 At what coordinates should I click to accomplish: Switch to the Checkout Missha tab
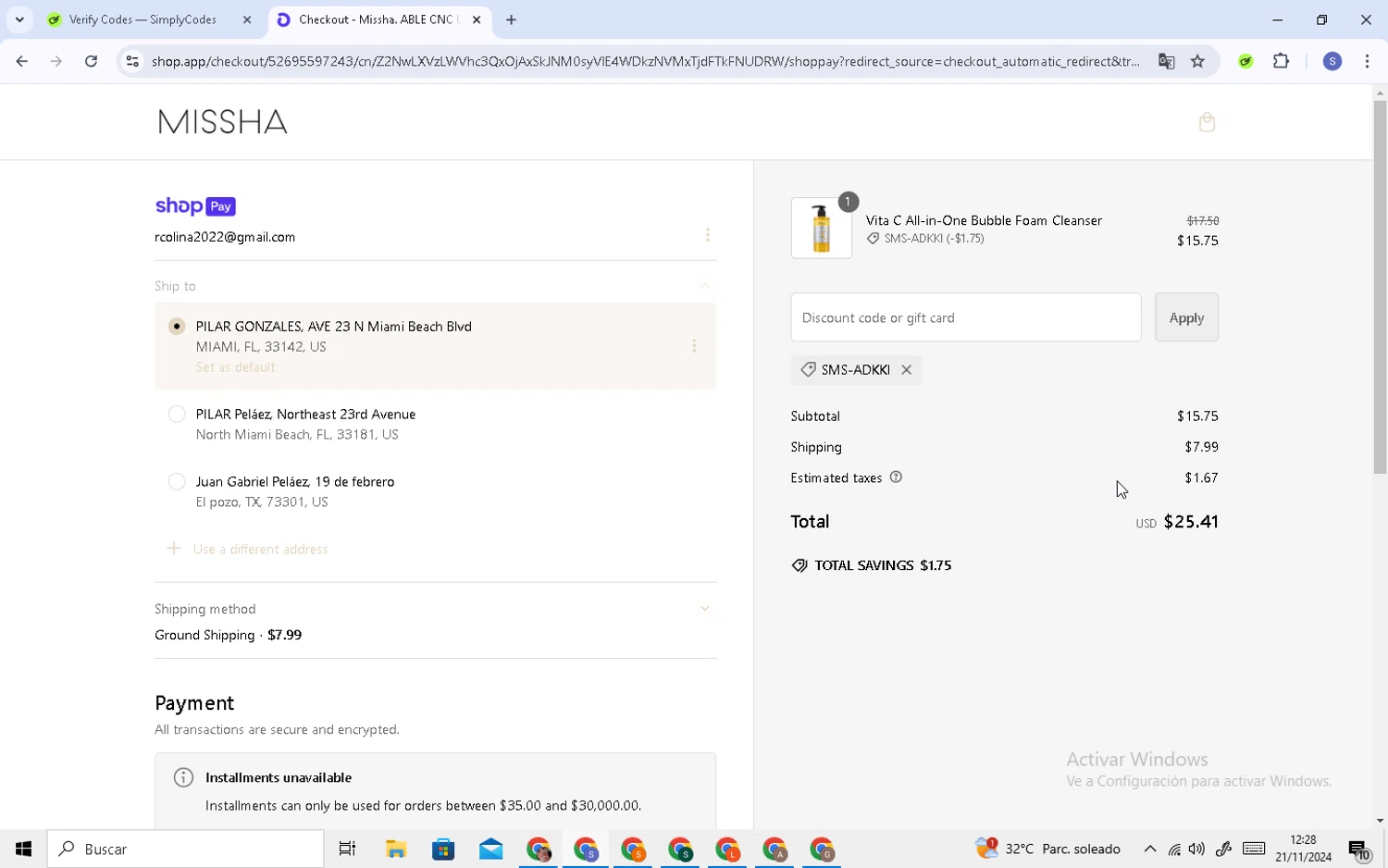click(378, 19)
